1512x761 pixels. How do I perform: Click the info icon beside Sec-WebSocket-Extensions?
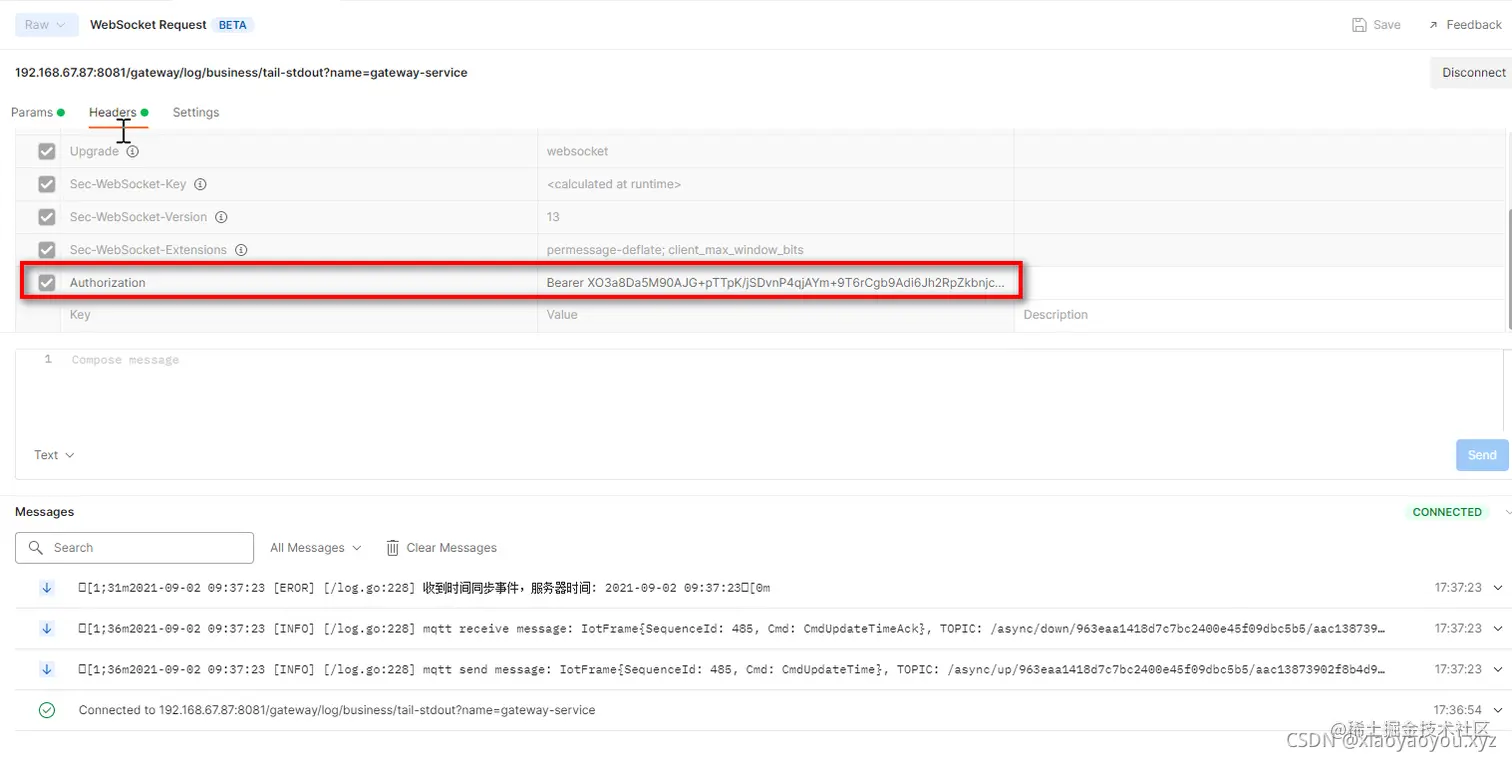point(241,250)
